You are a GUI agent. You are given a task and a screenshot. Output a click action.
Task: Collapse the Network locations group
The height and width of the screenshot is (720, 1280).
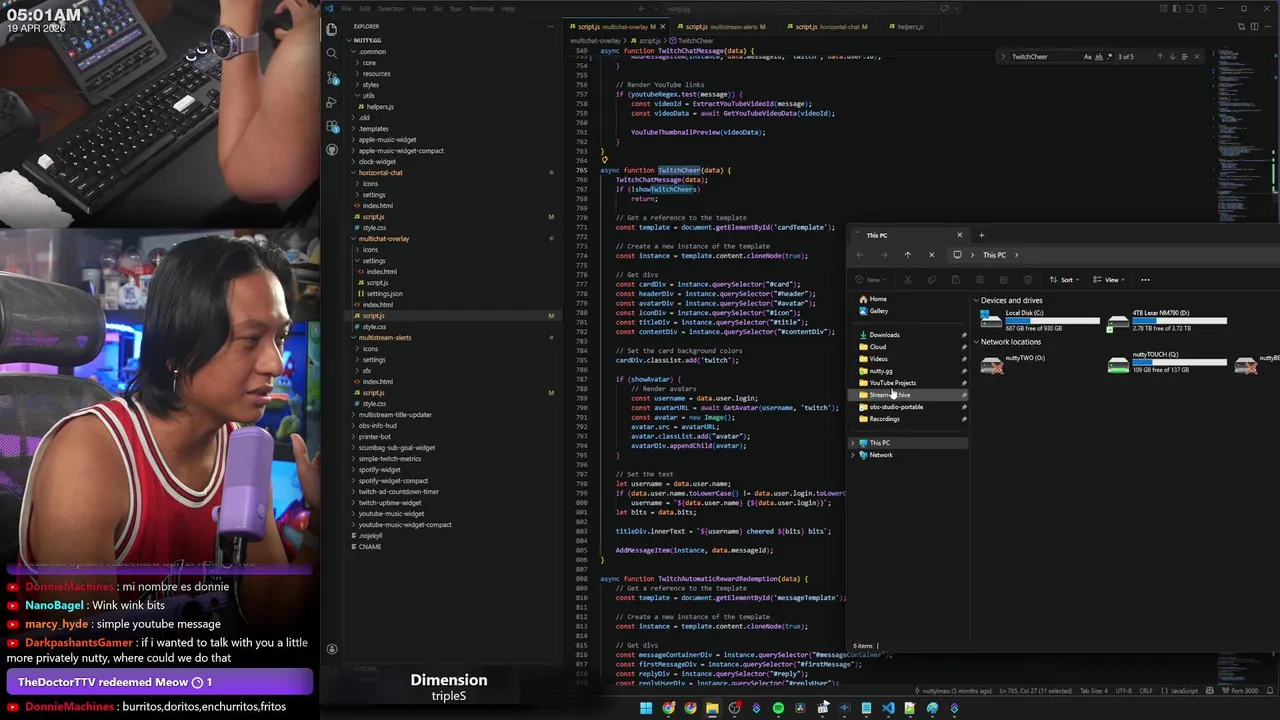pos(976,343)
